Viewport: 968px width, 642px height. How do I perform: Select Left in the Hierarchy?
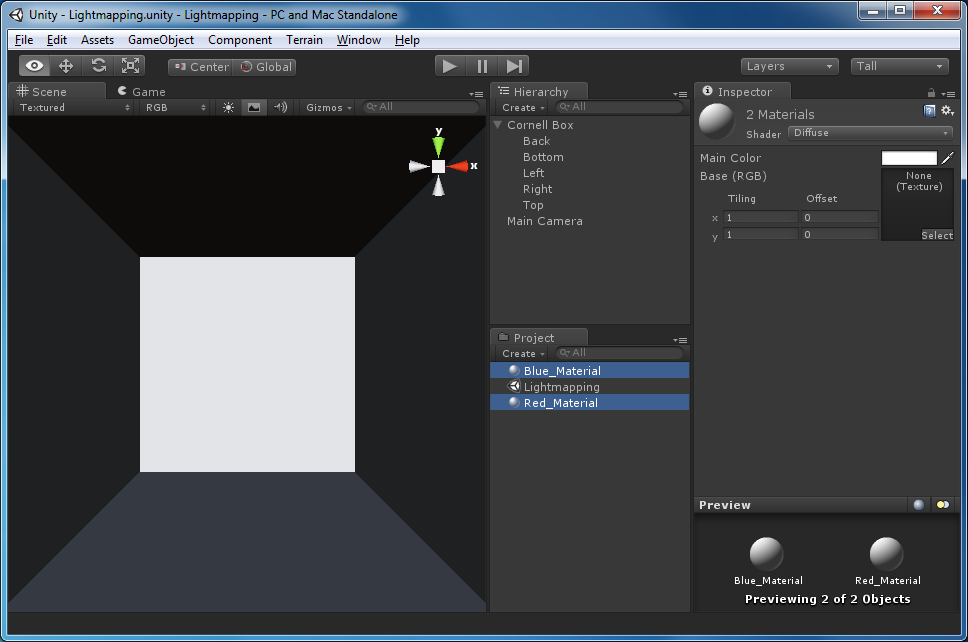pos(533,173)
